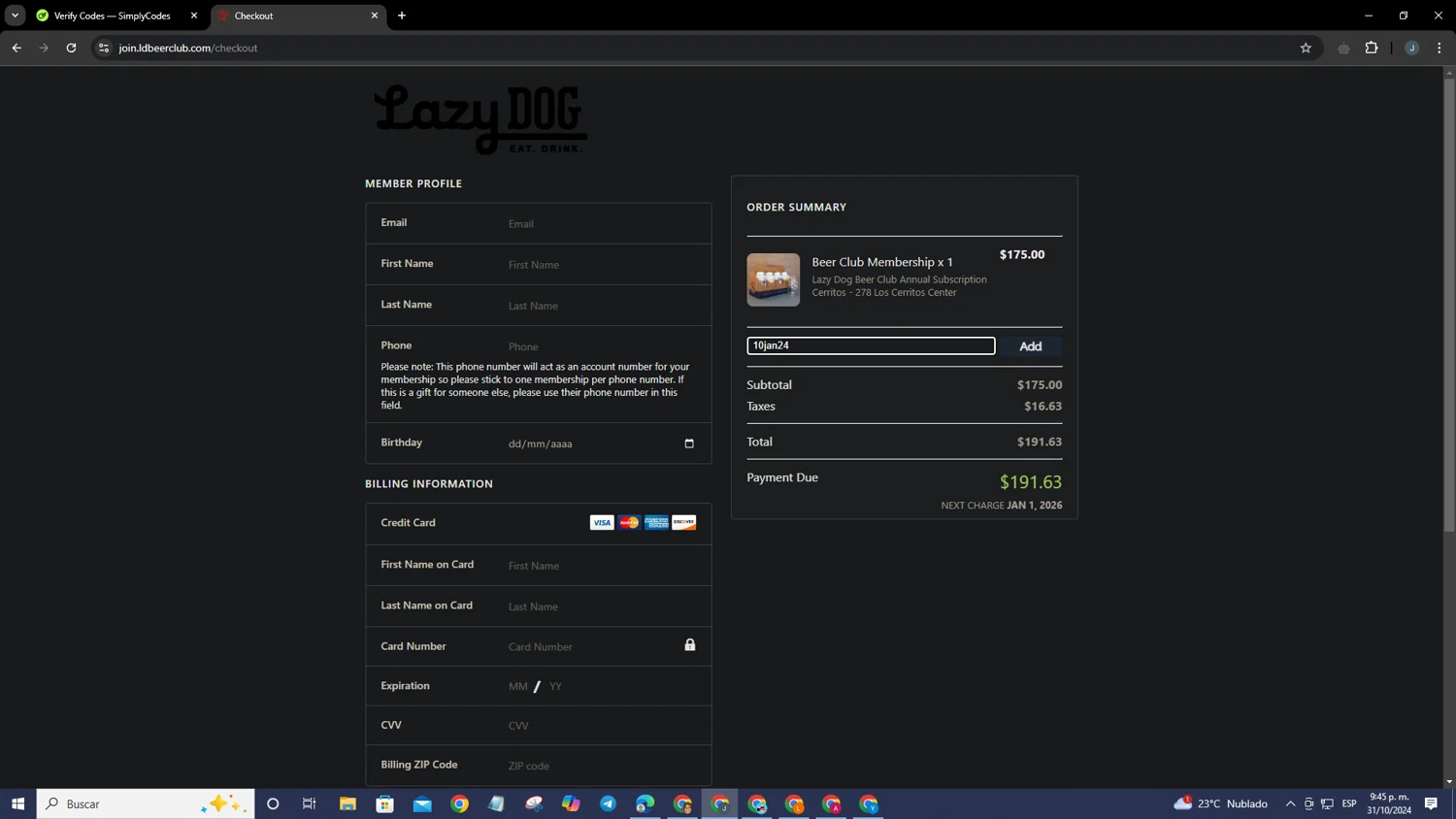1456x819 pixels.
Task: Click the ESP language indicator
Action: click(x=1349, y=803)
